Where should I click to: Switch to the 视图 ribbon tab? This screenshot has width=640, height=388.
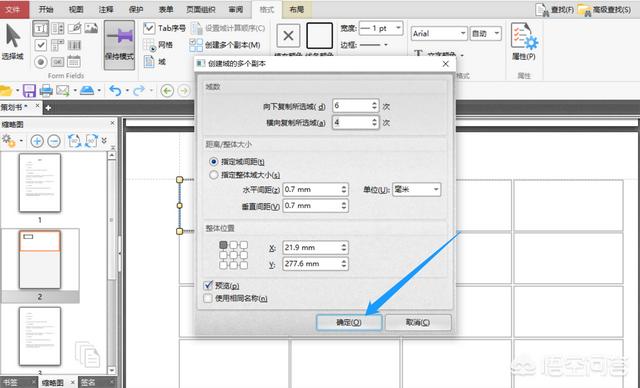76,9
